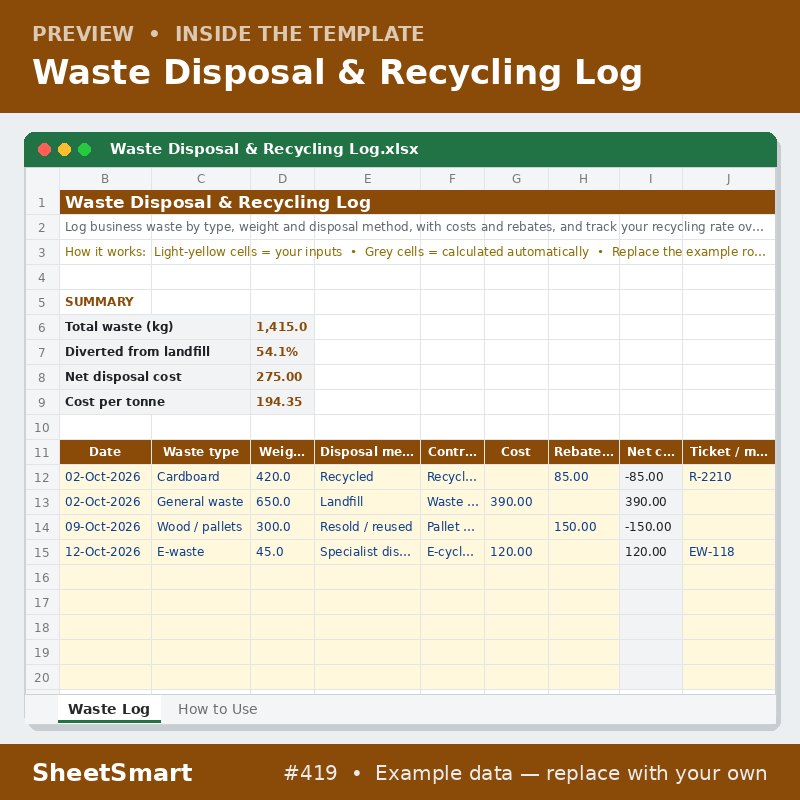Select weight cell '420.0'
This screenshot has height=800, width=800.
click(282, 477)
